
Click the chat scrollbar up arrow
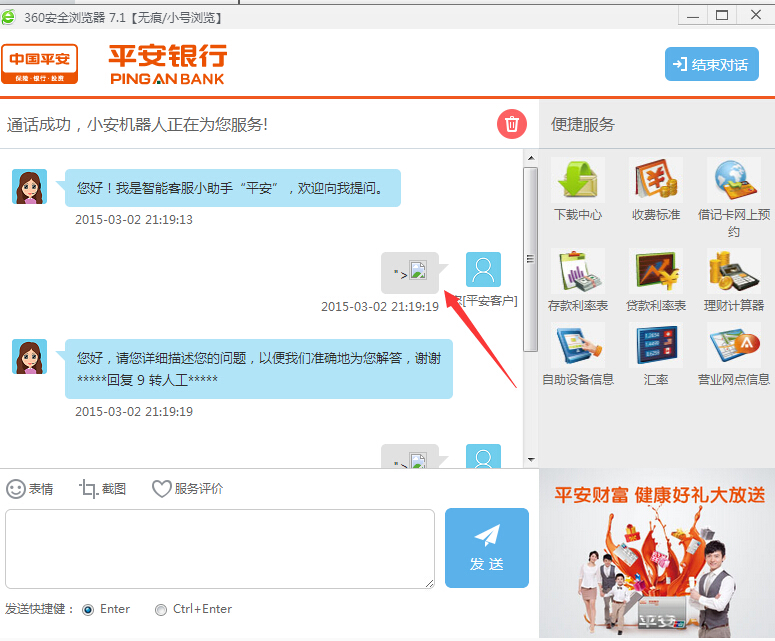tap(531, 158)
